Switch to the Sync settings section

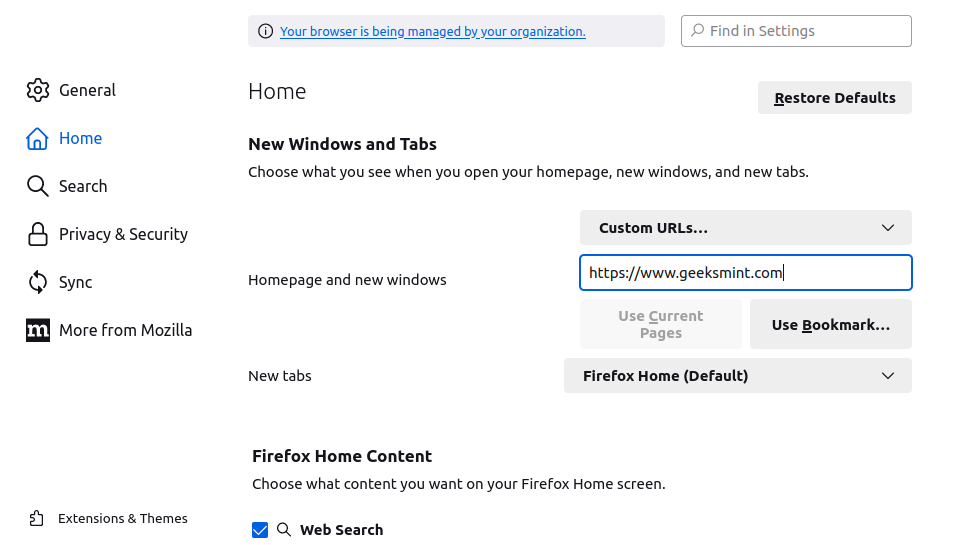point(75,282)
